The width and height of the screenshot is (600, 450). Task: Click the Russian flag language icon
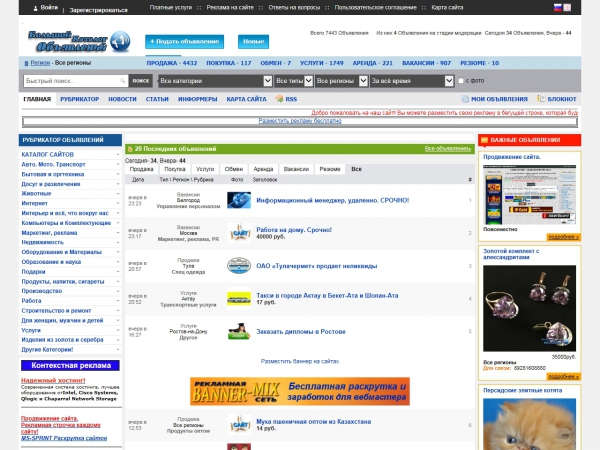[x=558, y=7]
